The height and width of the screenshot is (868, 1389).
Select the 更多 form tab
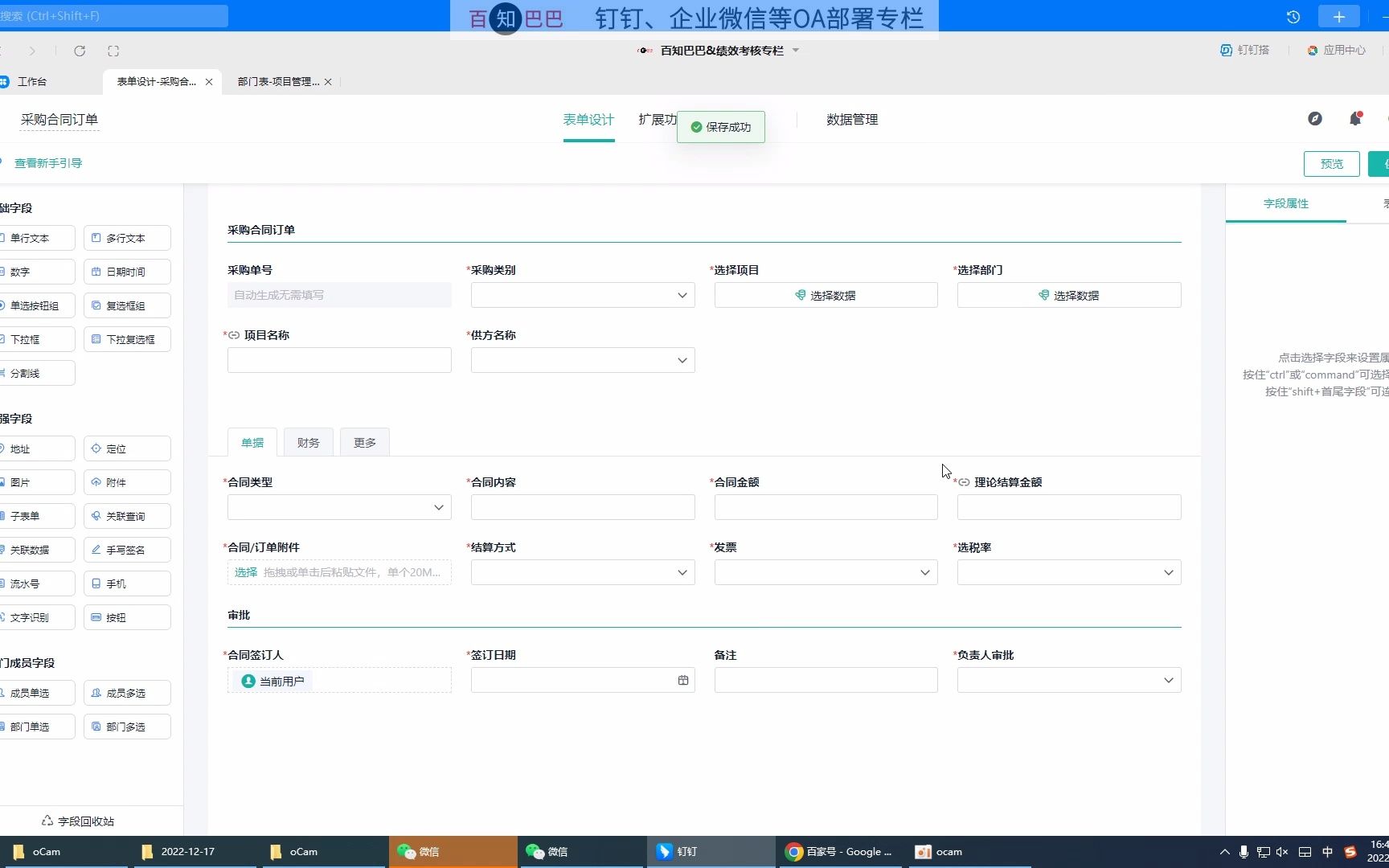click(365, 443)
